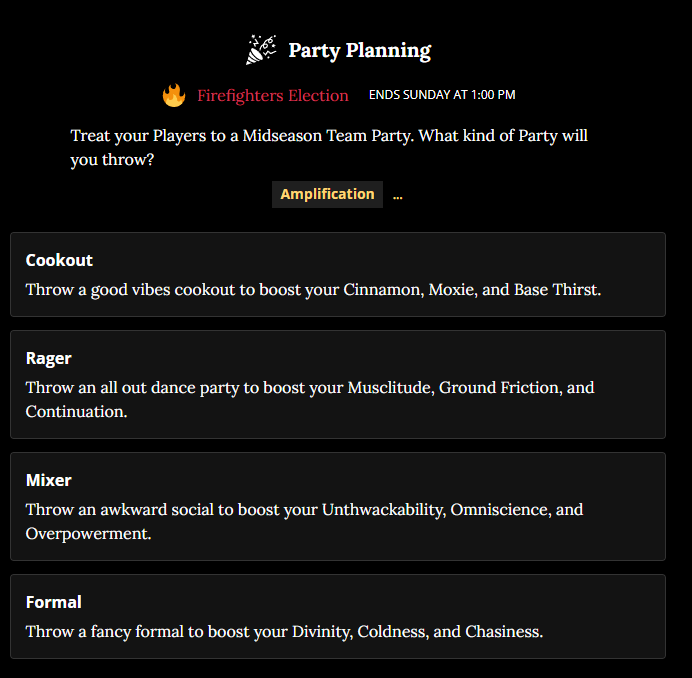Select the Formal party option
Image resolution: width=692 pixels, height=678 pixels.
337,617
